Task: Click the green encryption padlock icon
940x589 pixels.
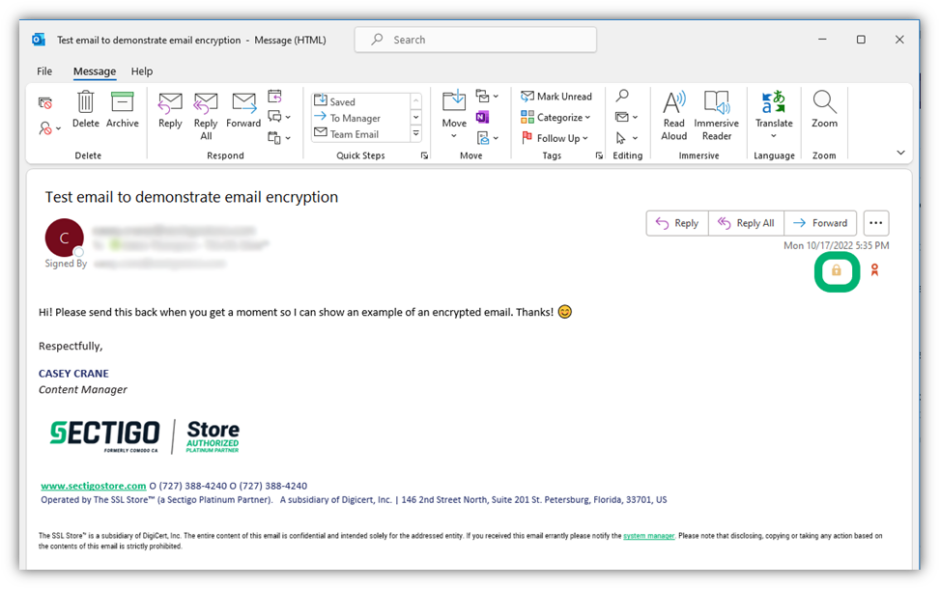Action: pos(836,270)
